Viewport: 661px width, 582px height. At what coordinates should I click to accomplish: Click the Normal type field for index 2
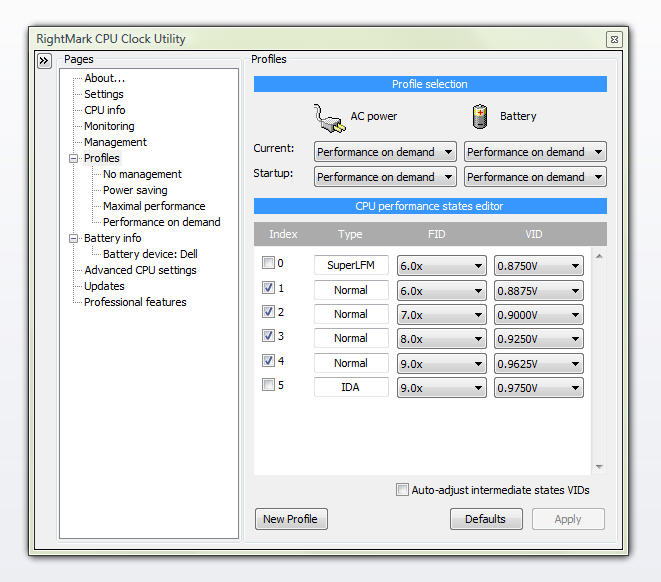351,314
